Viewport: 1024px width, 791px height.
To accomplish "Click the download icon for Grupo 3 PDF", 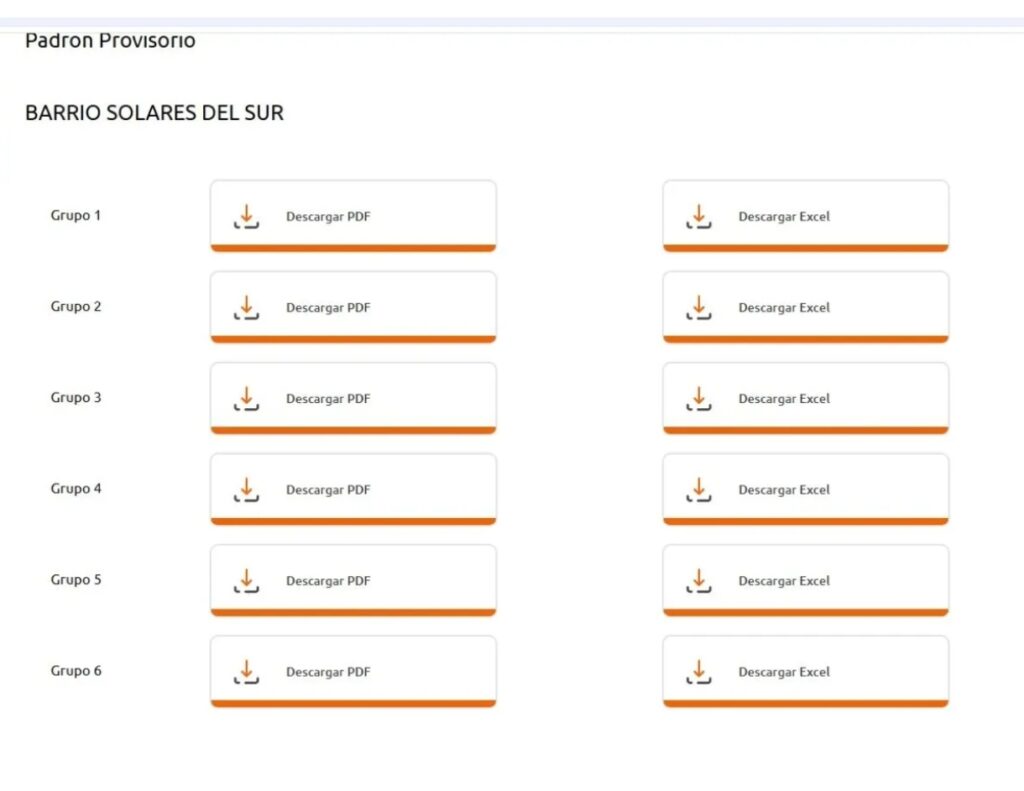I will click(246, 398).
